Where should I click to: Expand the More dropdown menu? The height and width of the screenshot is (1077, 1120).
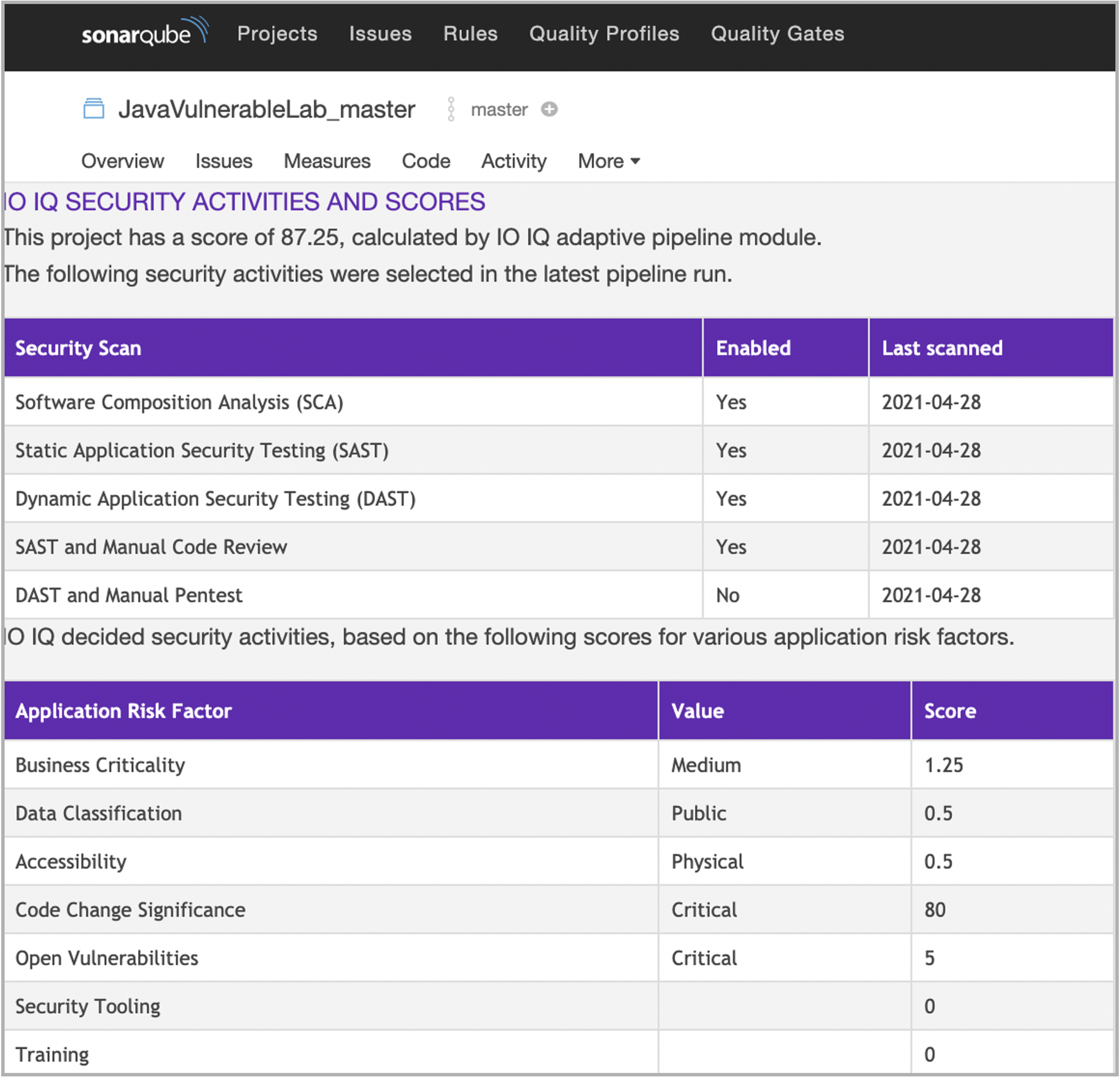point(609,161)
